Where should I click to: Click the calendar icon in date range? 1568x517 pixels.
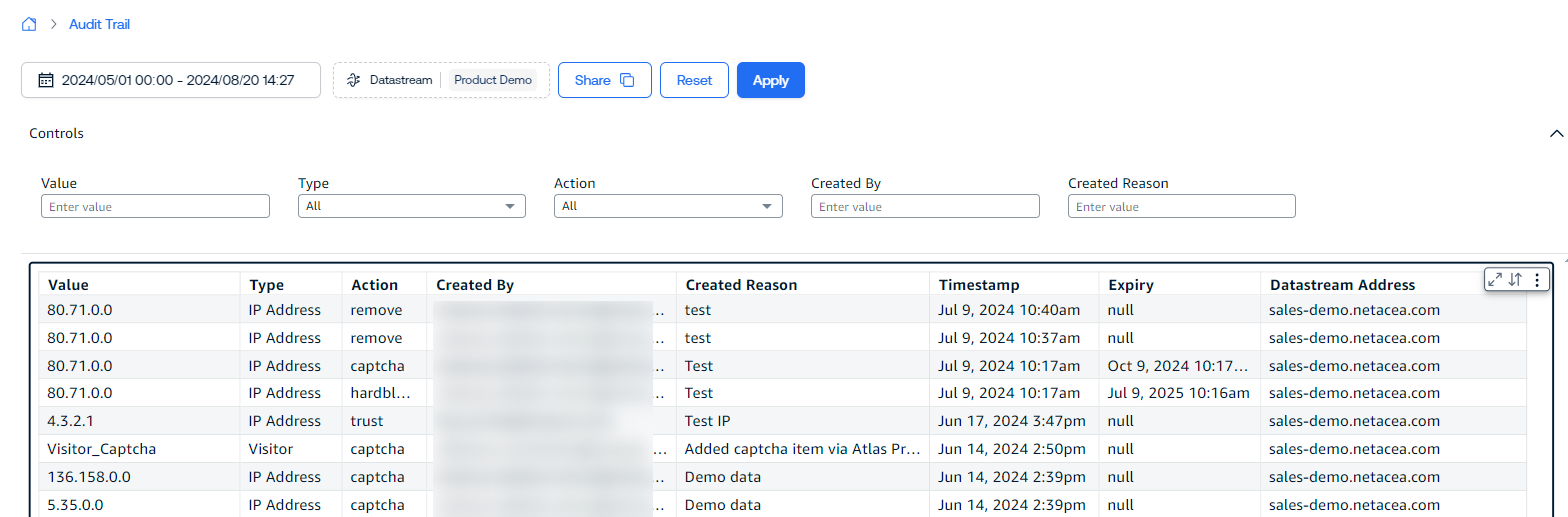(x=45, y=80)
